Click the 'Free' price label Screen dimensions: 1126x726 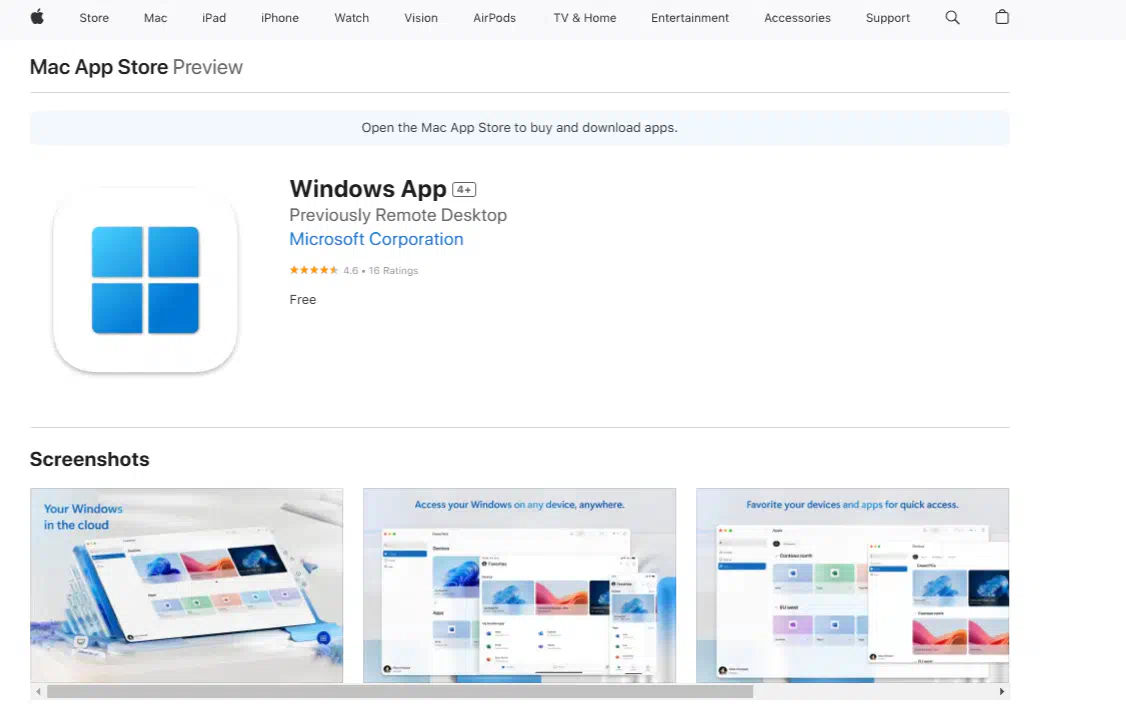click(x=302, y=299)
